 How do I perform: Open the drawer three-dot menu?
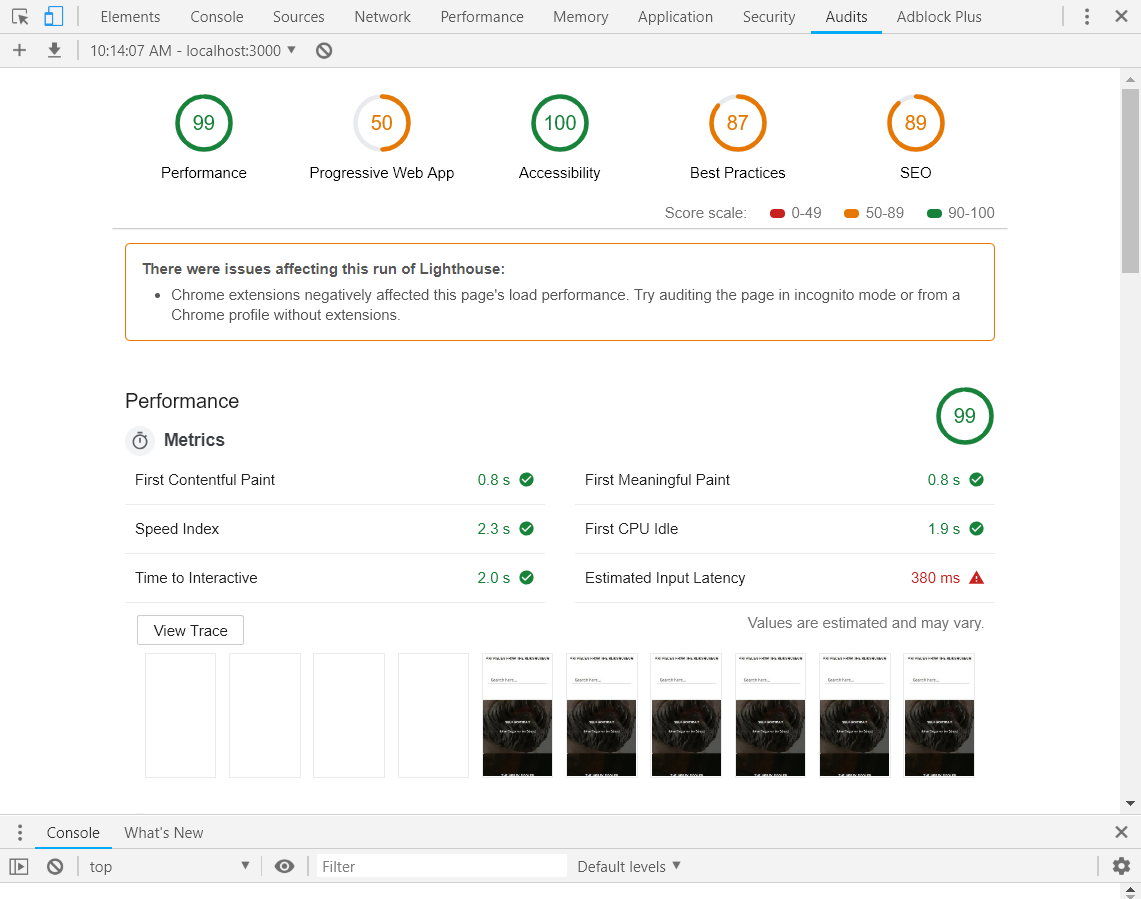tap(20, 832)
